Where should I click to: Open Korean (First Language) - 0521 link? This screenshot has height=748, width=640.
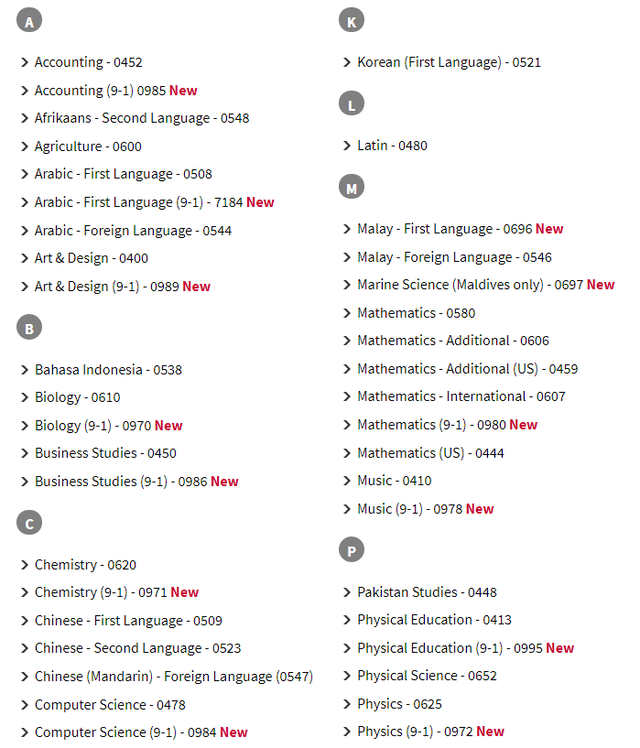449,62
